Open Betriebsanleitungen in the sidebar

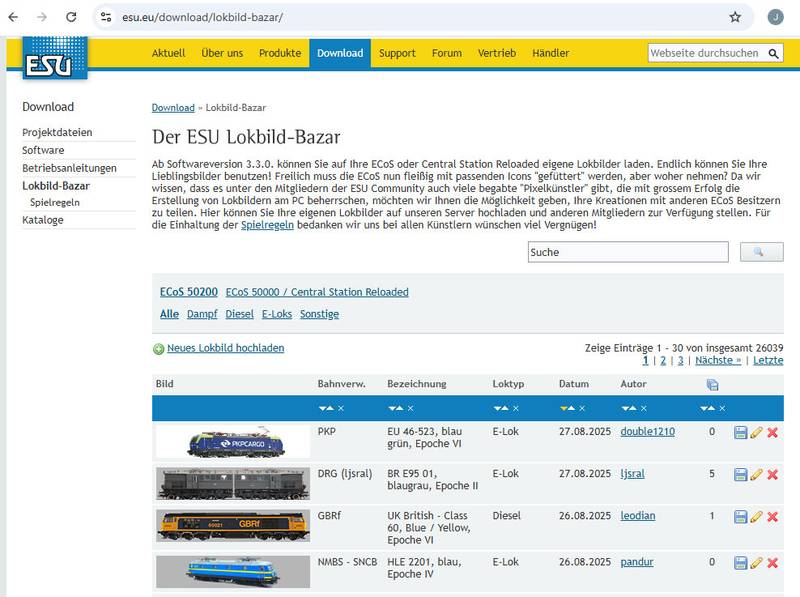69,168
